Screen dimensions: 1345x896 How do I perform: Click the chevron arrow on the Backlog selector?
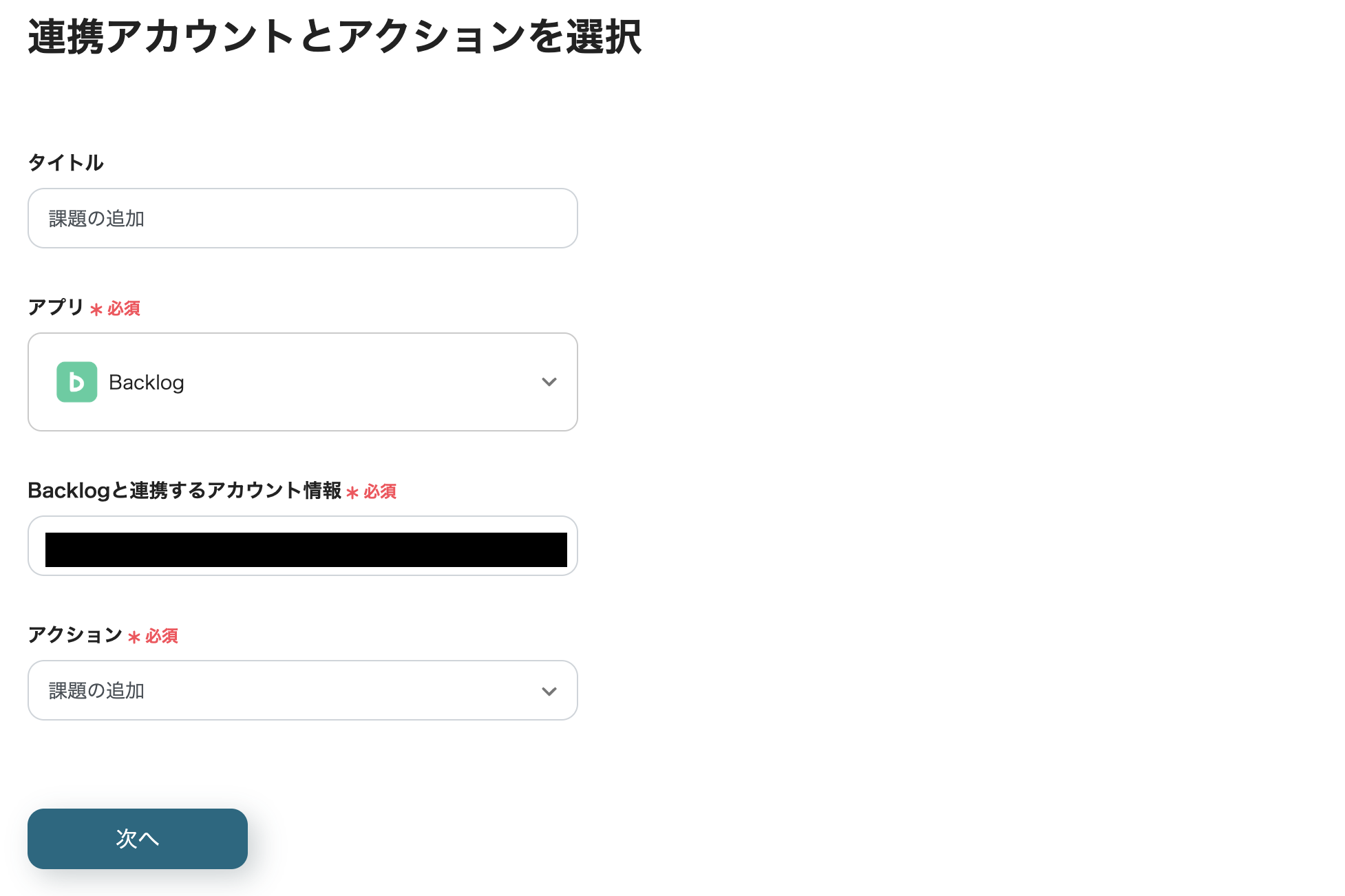point(549,382)
